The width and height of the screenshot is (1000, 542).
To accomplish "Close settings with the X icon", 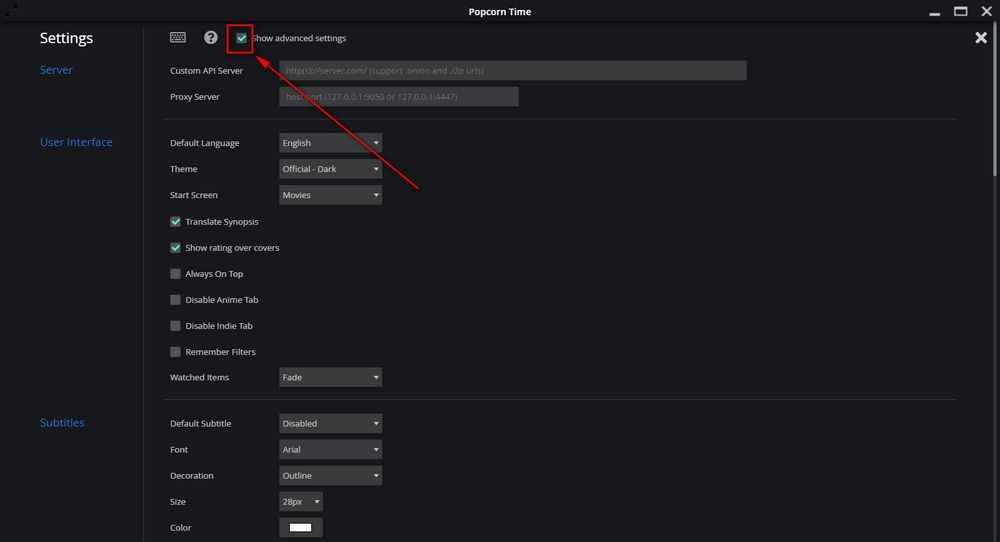I will pyautogui.click(x=981, y=38).
